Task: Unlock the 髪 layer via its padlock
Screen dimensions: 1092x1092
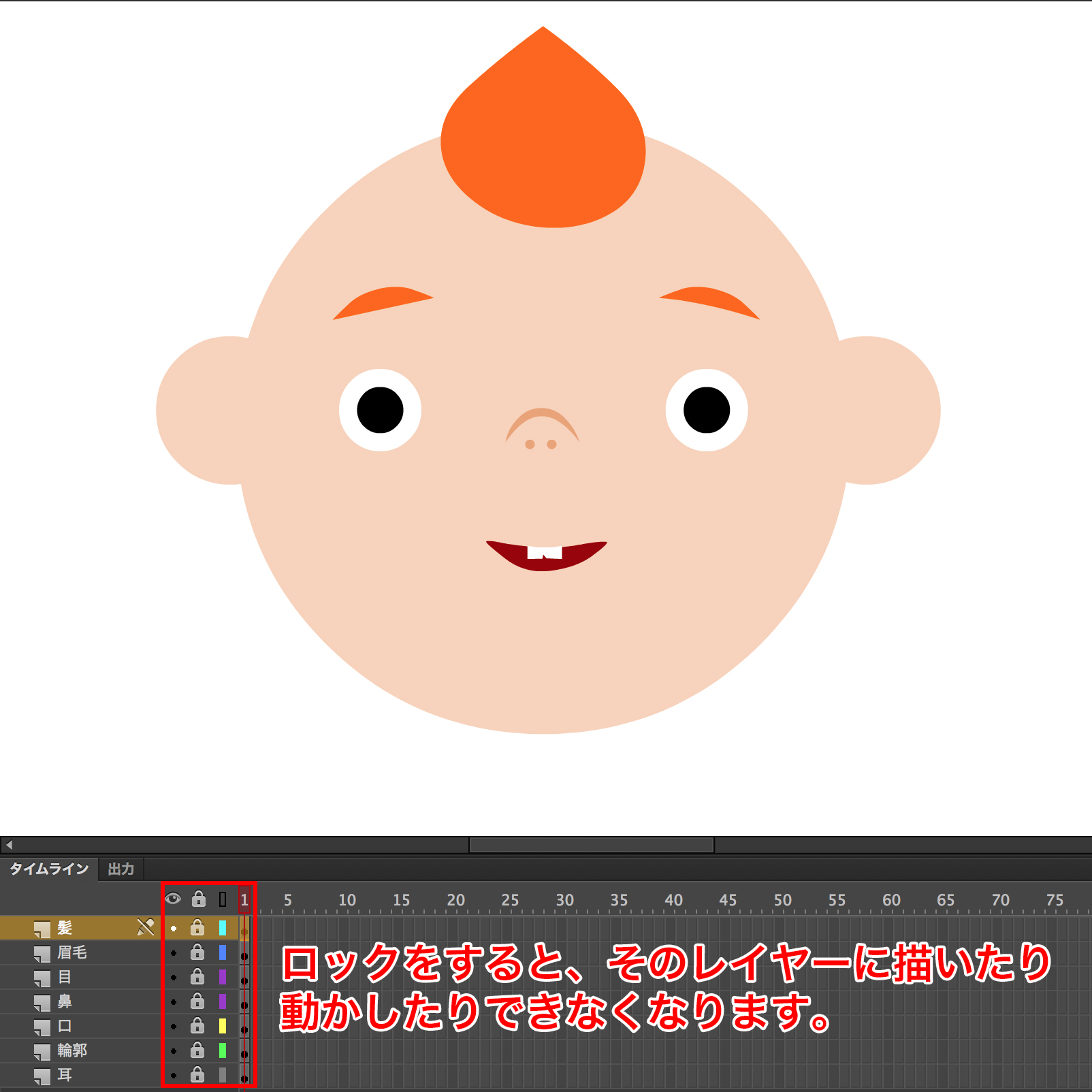Action: click(x=197, y=927)
